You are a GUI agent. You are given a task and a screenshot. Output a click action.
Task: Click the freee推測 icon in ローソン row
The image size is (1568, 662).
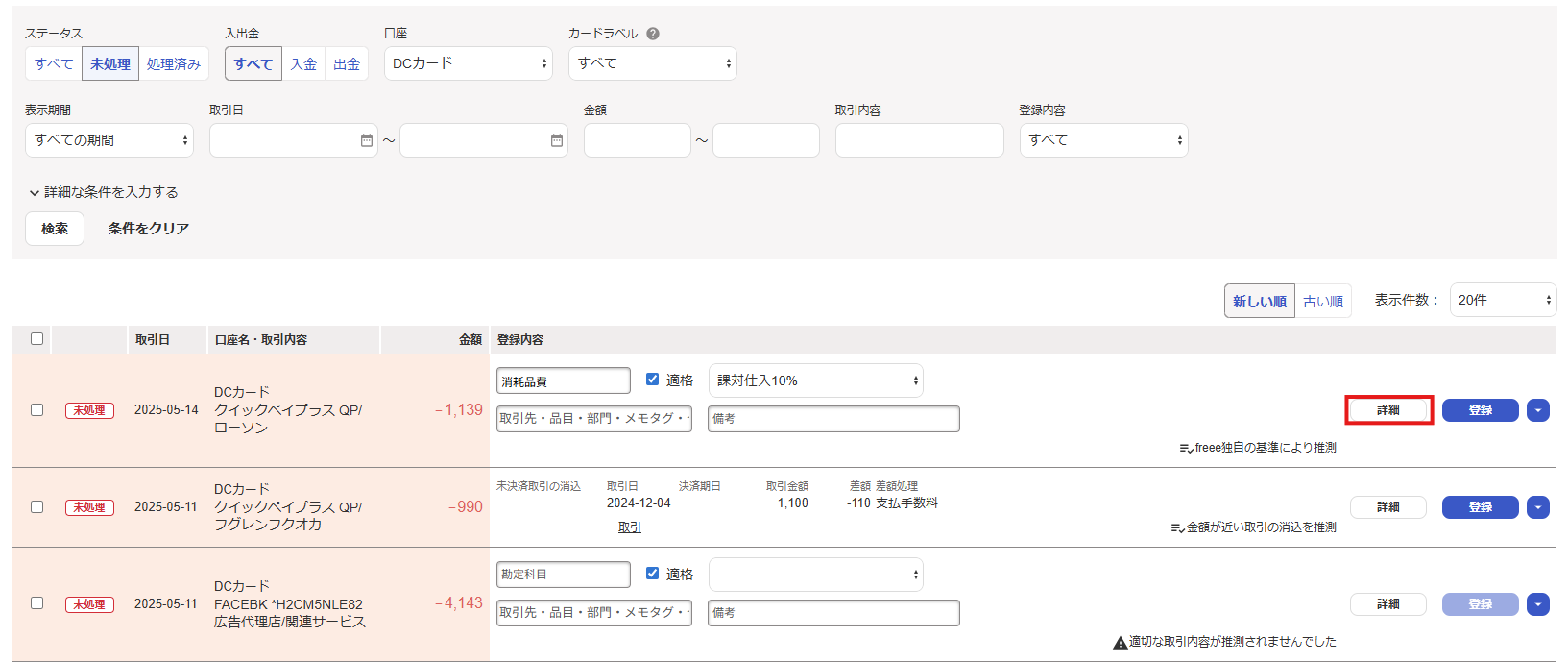[x=1186, y=449]
